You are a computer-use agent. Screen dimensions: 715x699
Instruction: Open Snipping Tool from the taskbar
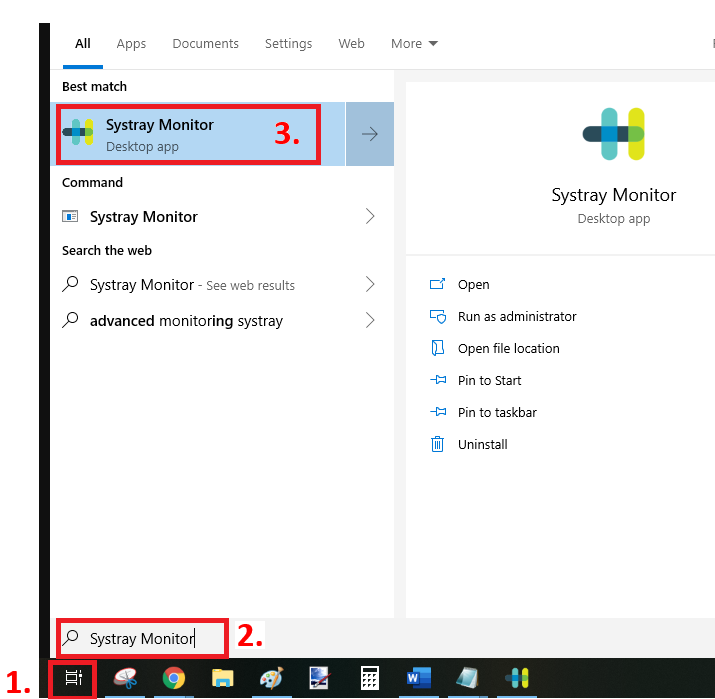coord(126,679)
